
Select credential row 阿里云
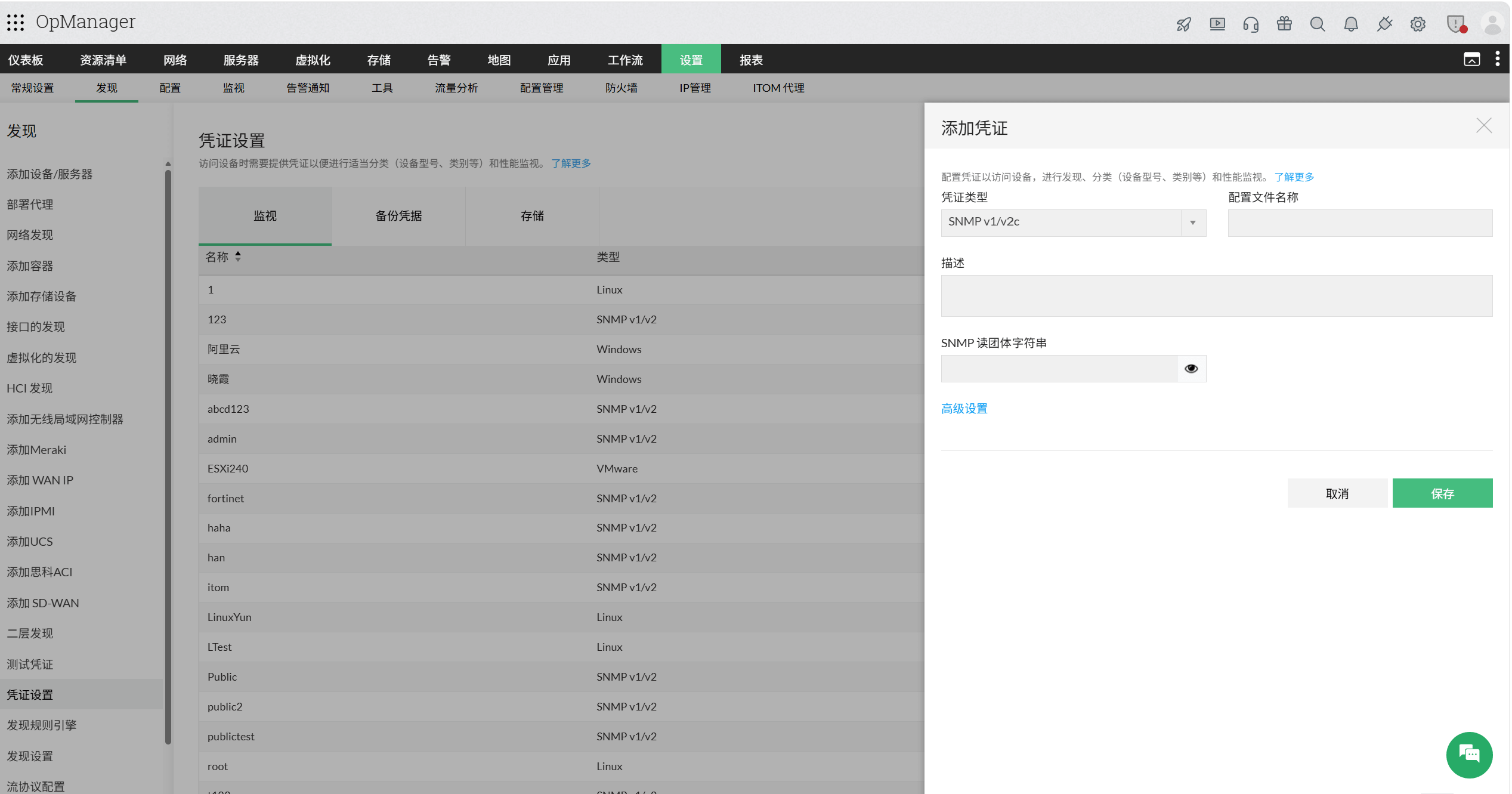coord(561,350)
